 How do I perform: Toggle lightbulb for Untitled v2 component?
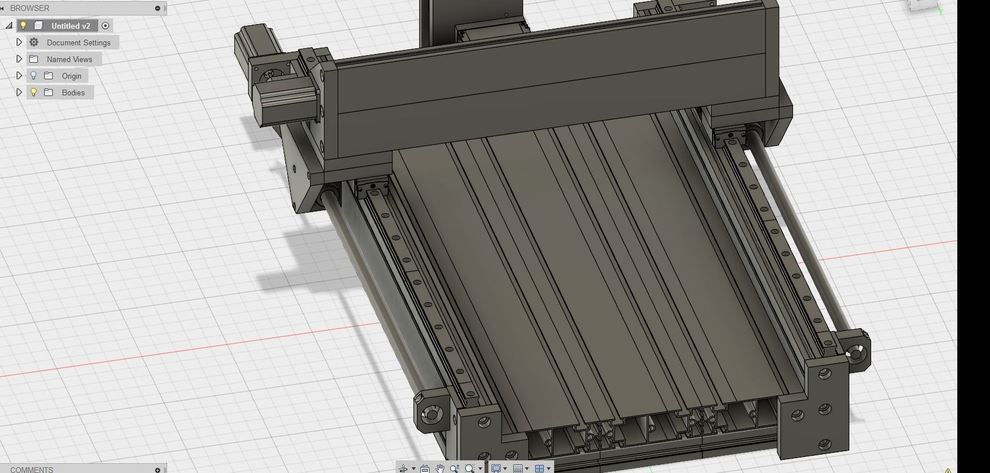pyautogui.click(x=23, y=26)
